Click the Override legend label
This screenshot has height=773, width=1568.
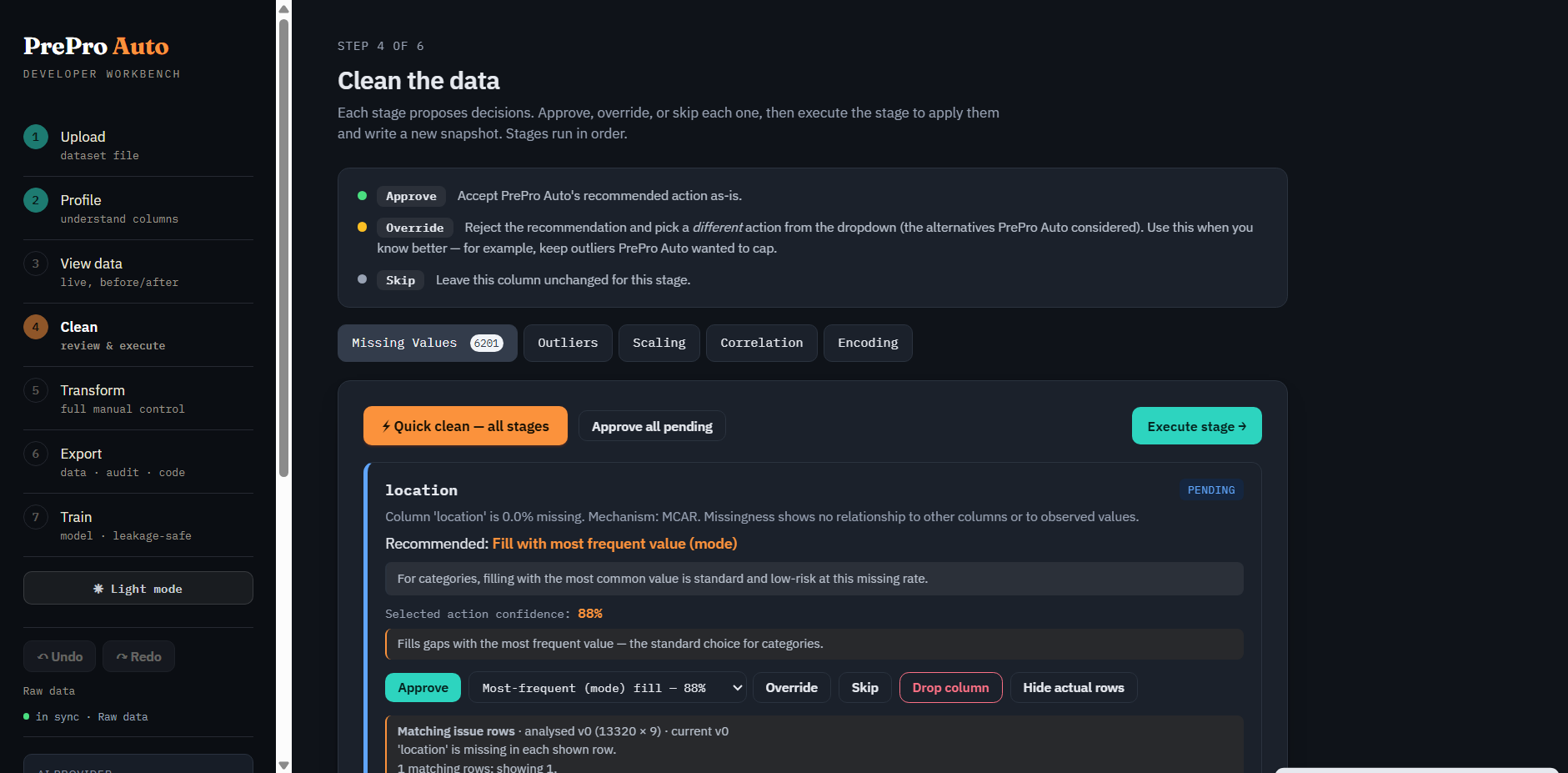click(x=414, y=228)
